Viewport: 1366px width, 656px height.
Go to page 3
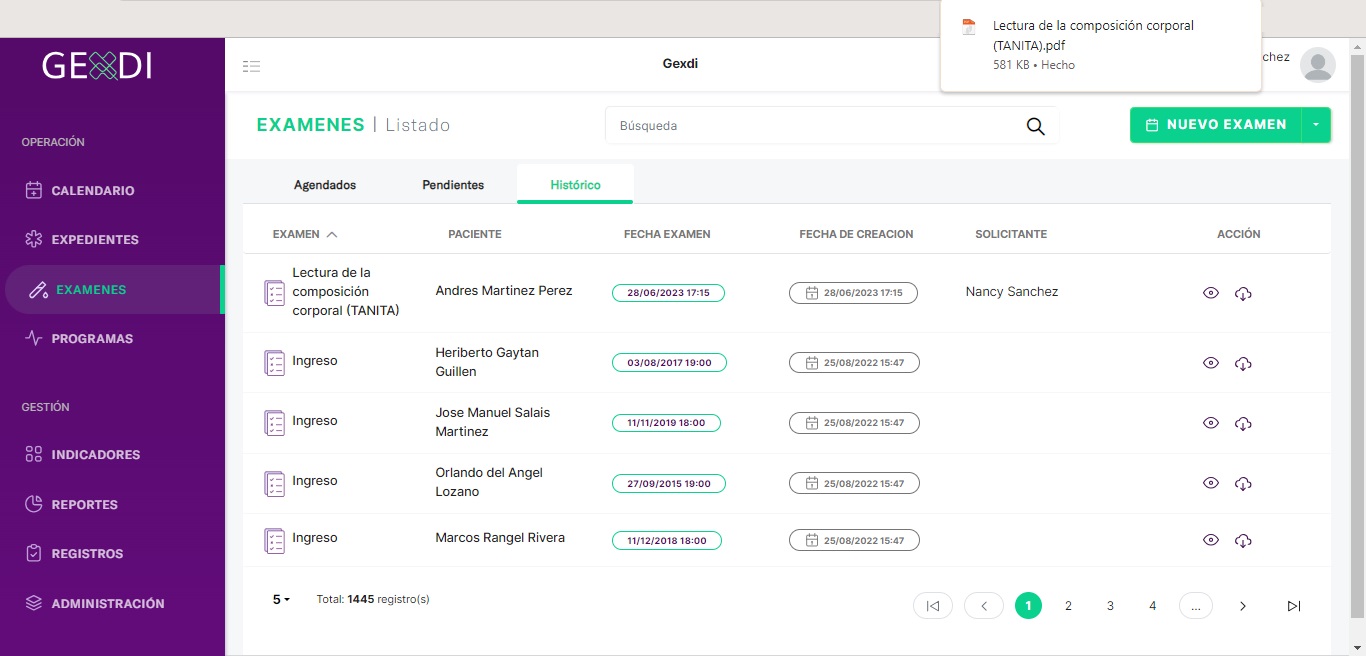pyautogui.click(x=1110, y=606)
